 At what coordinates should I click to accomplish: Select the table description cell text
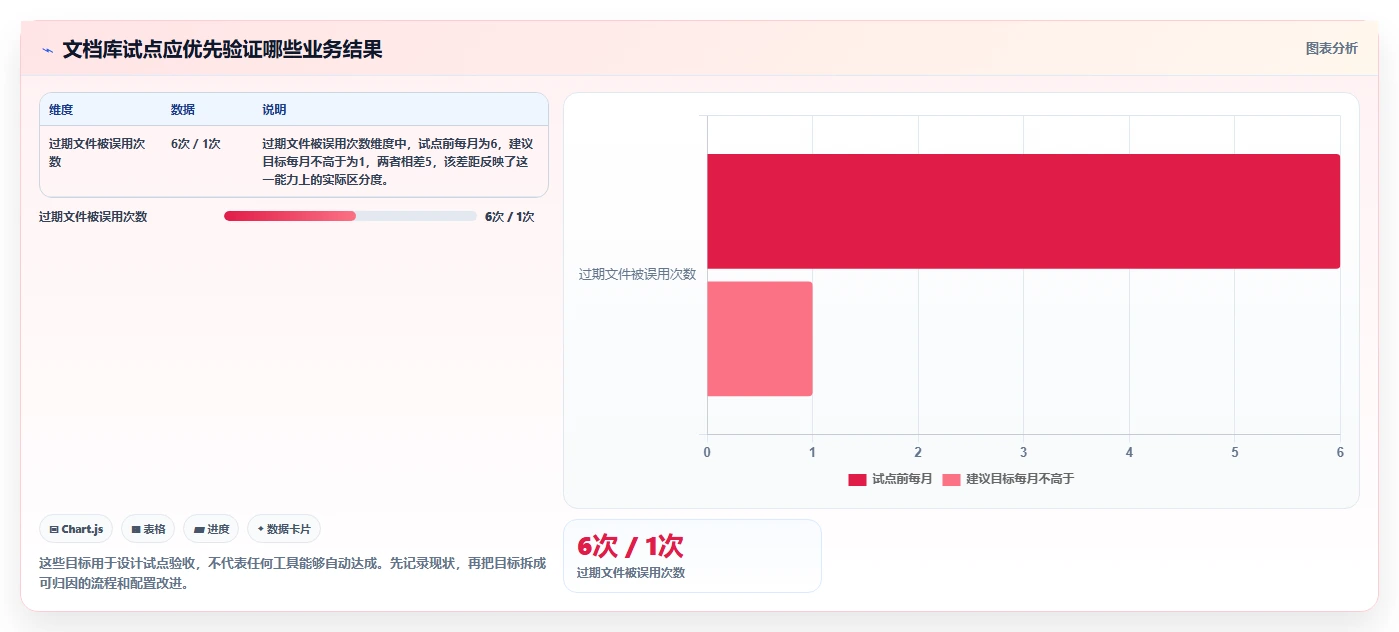(x=396, y=162)
